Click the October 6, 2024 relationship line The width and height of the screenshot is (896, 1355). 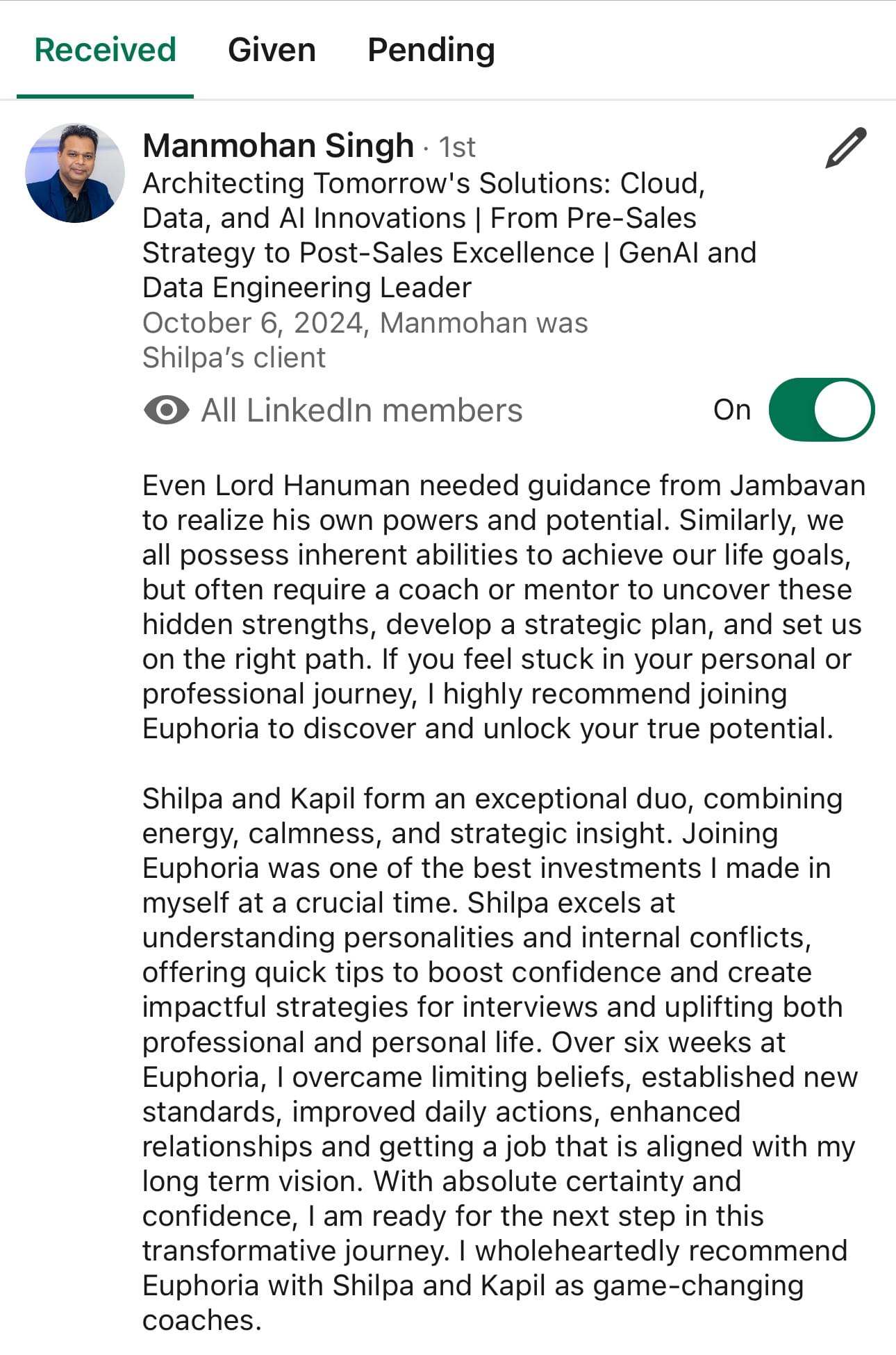365,323
